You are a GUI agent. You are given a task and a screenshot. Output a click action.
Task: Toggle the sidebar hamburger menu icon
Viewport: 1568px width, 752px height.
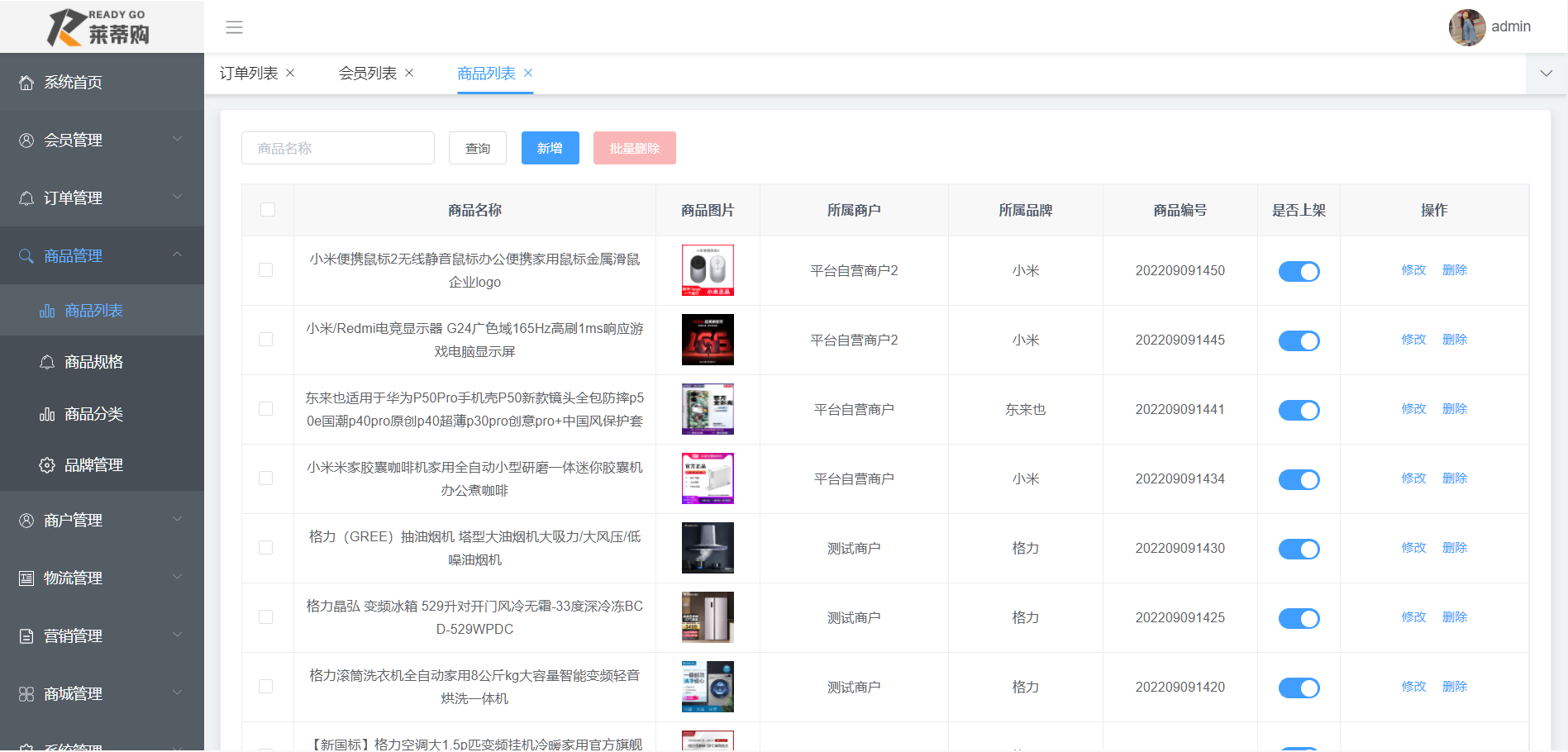(x=235, y=27)
